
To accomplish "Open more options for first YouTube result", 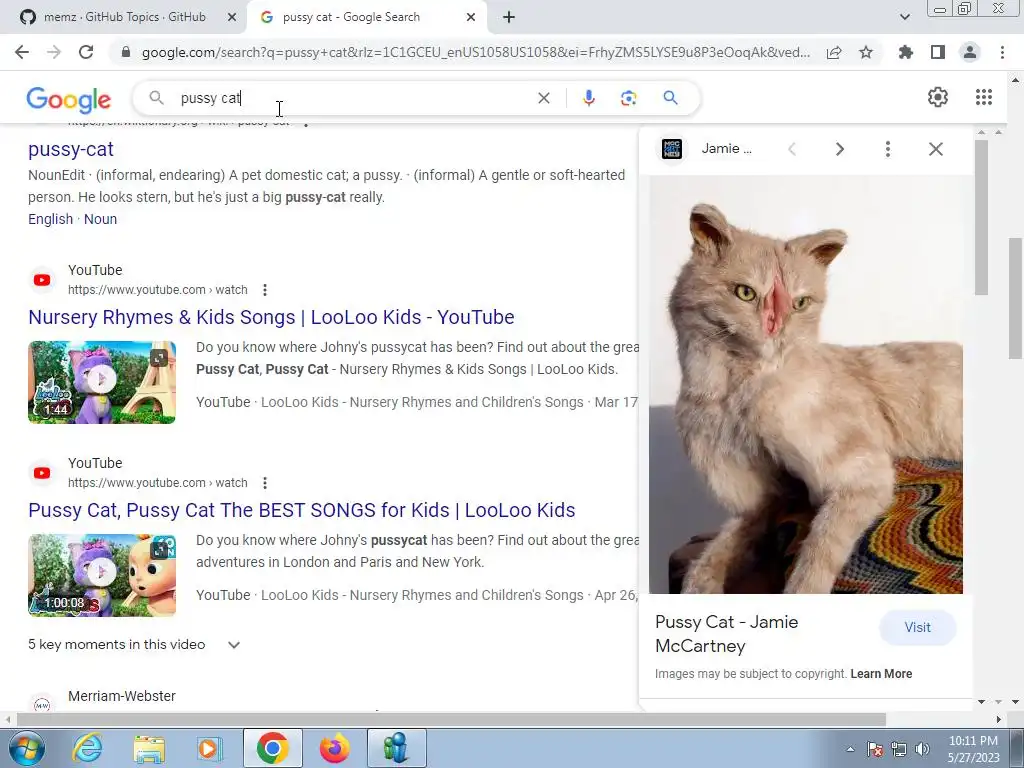I will [264, 290].
